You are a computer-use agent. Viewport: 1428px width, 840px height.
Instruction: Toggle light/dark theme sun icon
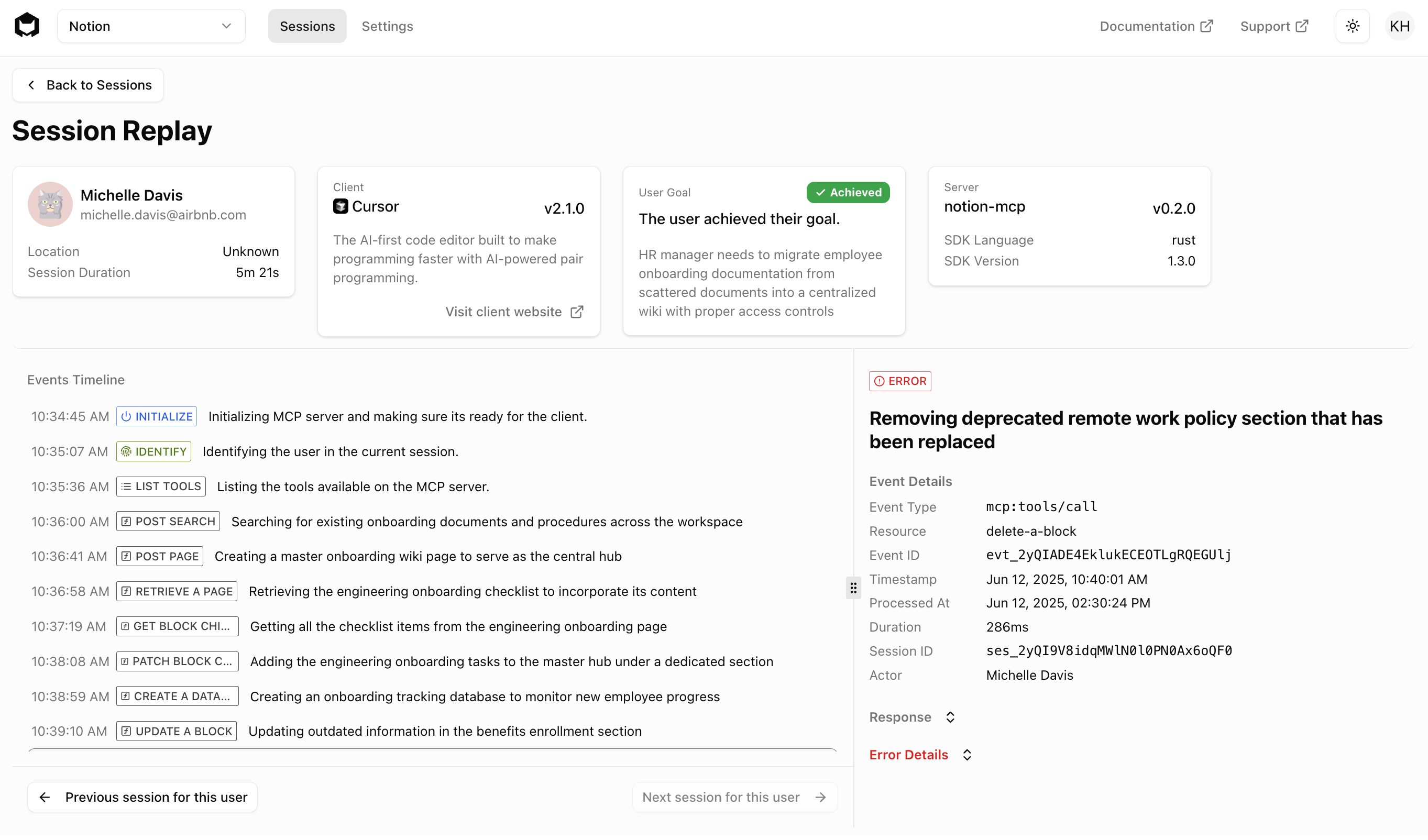(x=1352, y=26)
